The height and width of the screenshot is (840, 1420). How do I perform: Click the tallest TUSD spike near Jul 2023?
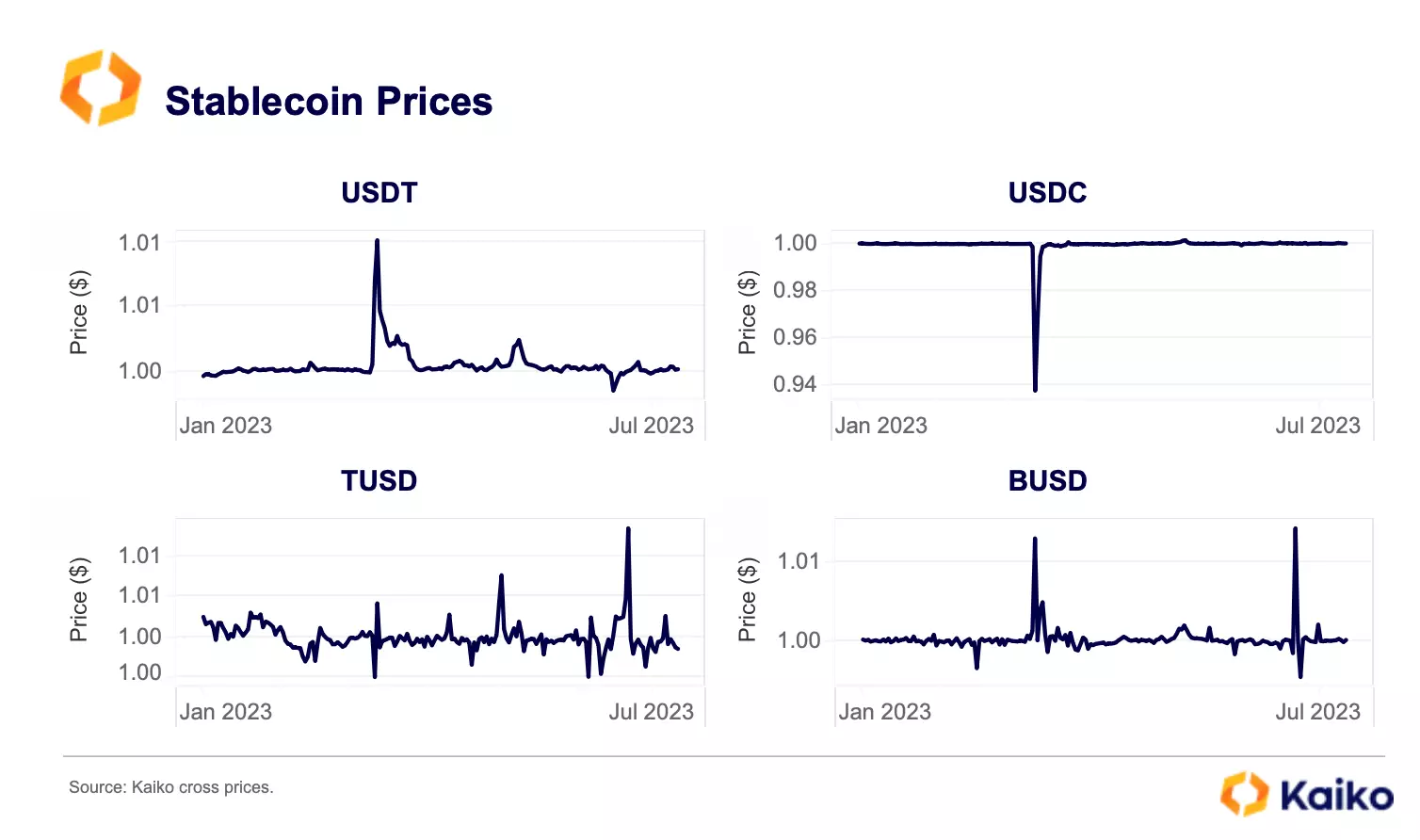(628, 530)
